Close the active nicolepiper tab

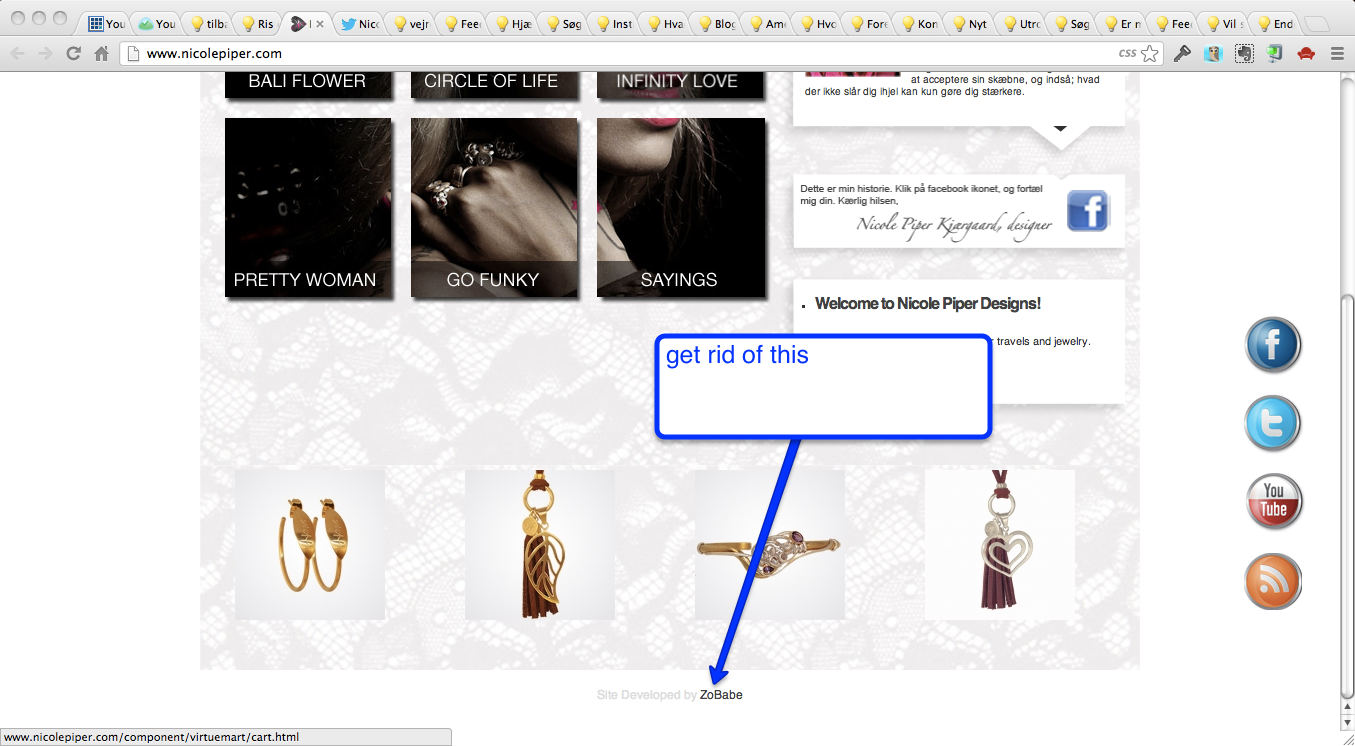coord(320,23)
